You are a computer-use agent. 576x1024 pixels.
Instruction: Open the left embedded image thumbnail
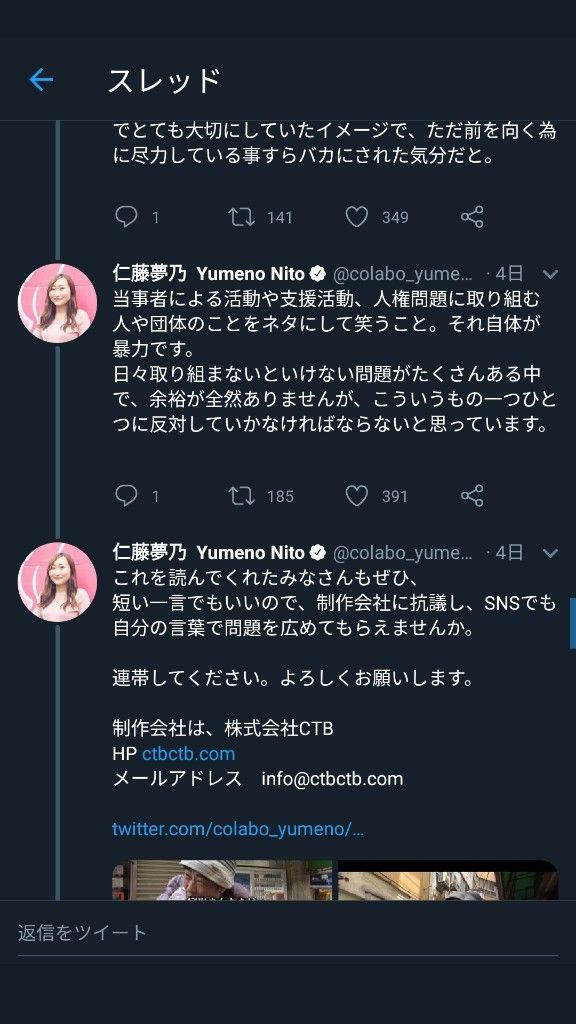click(222, 880)
